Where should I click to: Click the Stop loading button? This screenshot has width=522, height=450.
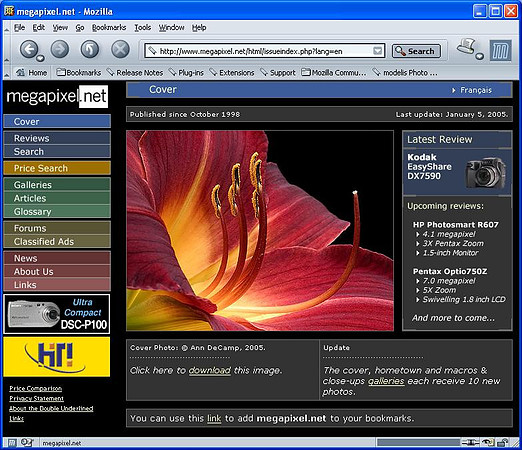tap(120, 50)
